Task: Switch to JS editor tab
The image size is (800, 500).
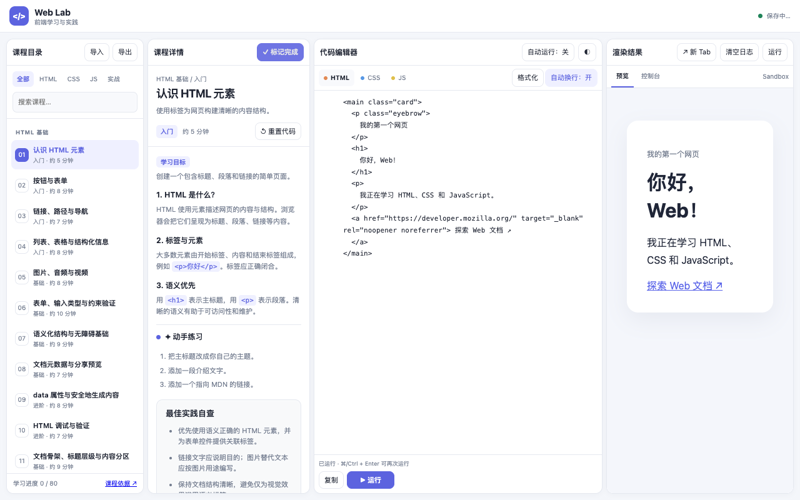Action: point(398,78)
